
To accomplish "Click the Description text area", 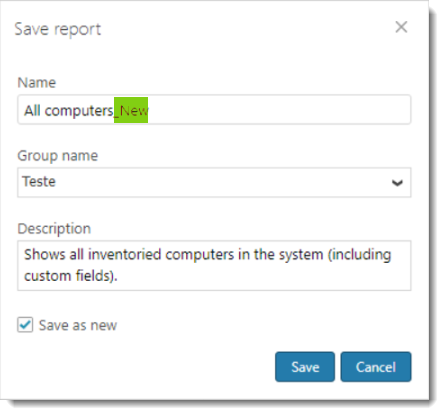I will tap(214, 265).
